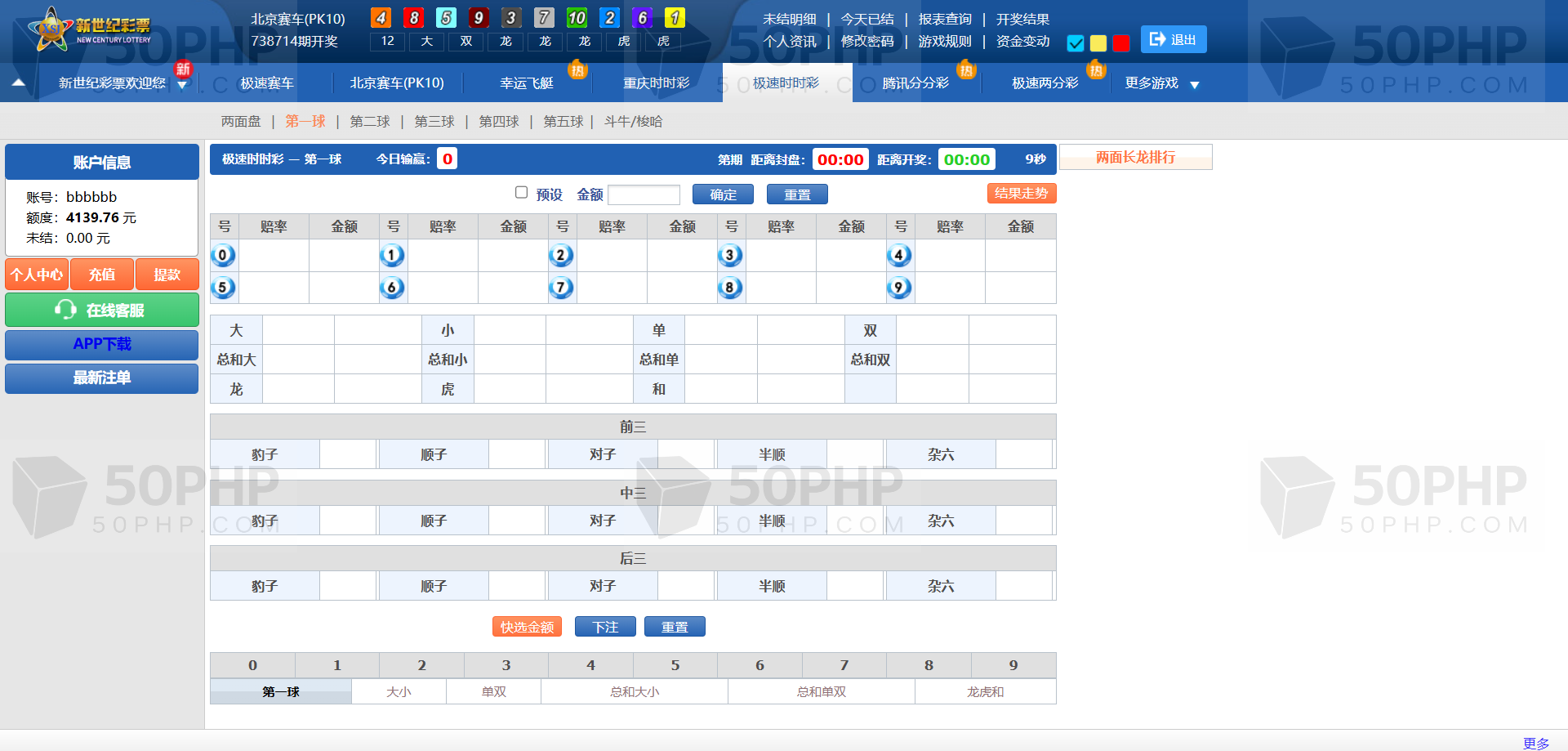
Task: Click the New Century Lottery logo
Action: (x=90, y=30)
